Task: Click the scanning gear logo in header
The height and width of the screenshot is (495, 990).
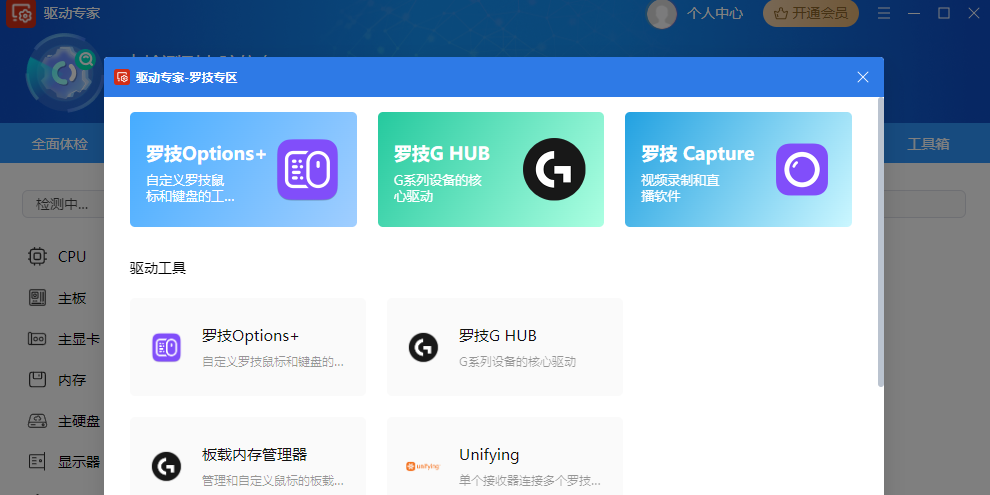Action: tap(62, 74)
